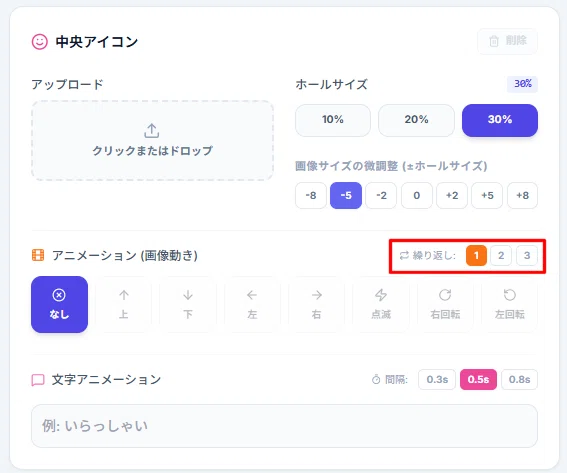Select the なし (no animation) option
The image size is (567, 473).
tap(59, 304)
